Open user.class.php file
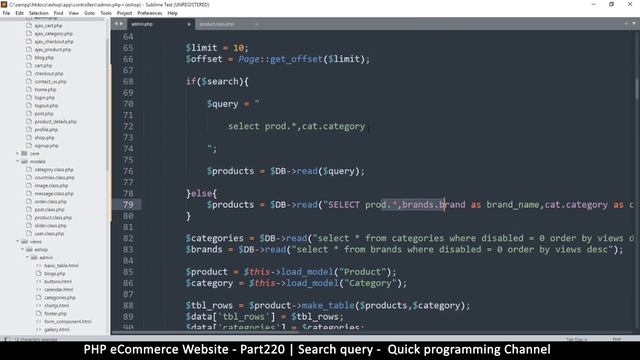640x360 pixels. tap(49, 233)
